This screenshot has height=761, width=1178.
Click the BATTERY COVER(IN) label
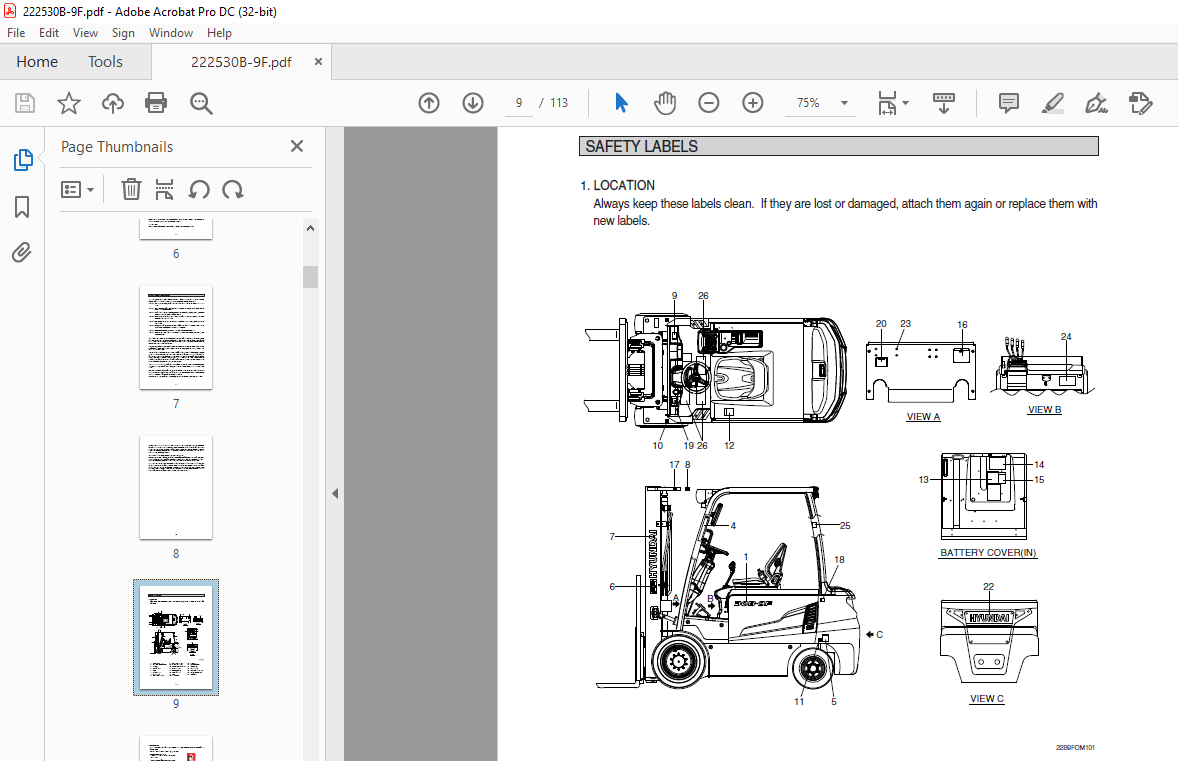(x=988, y=552)
